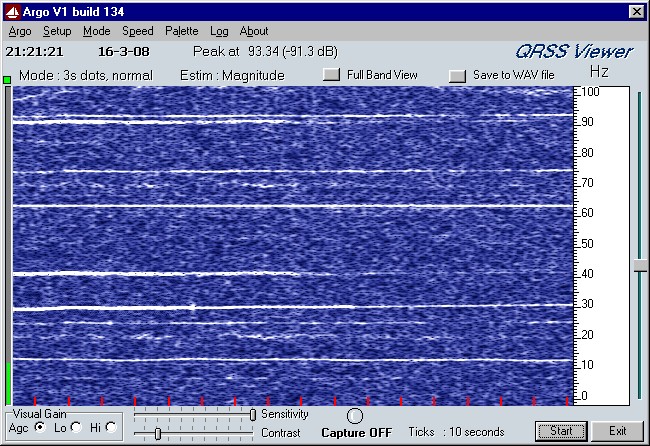Expand the Palette menu
The height and width of the screenshot is (446, 650).
click(182, 31)
